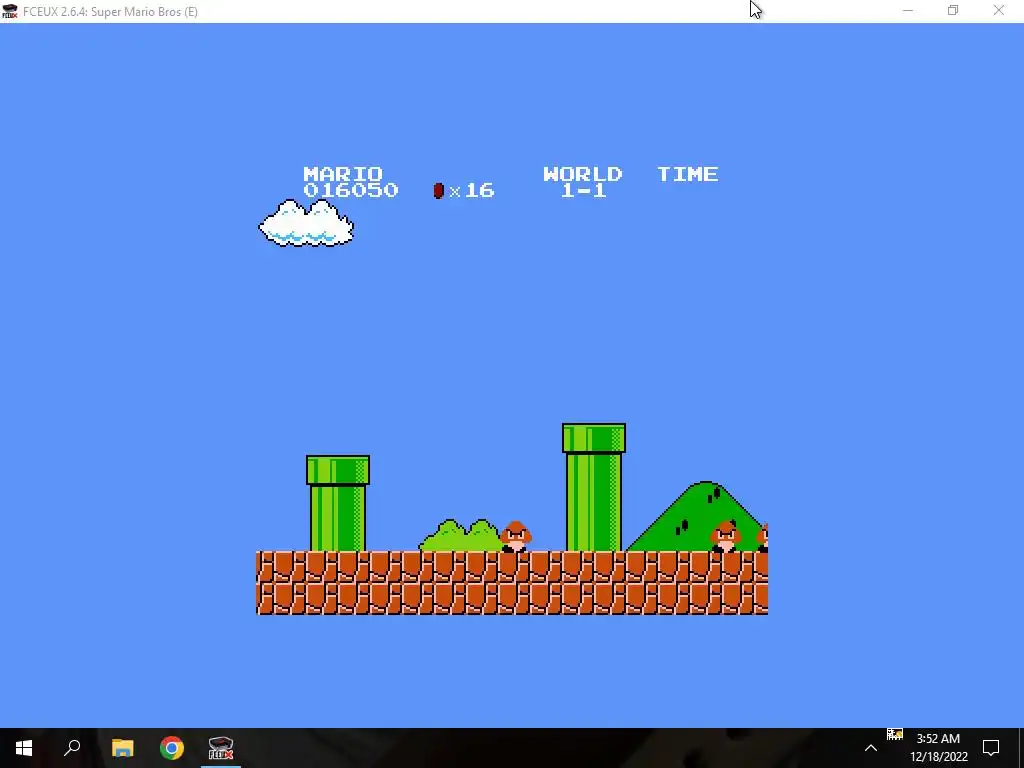The width and height of the screenshot is (1024, 768).
Task: Open the Windows Start menu
Action: (24, 748)
